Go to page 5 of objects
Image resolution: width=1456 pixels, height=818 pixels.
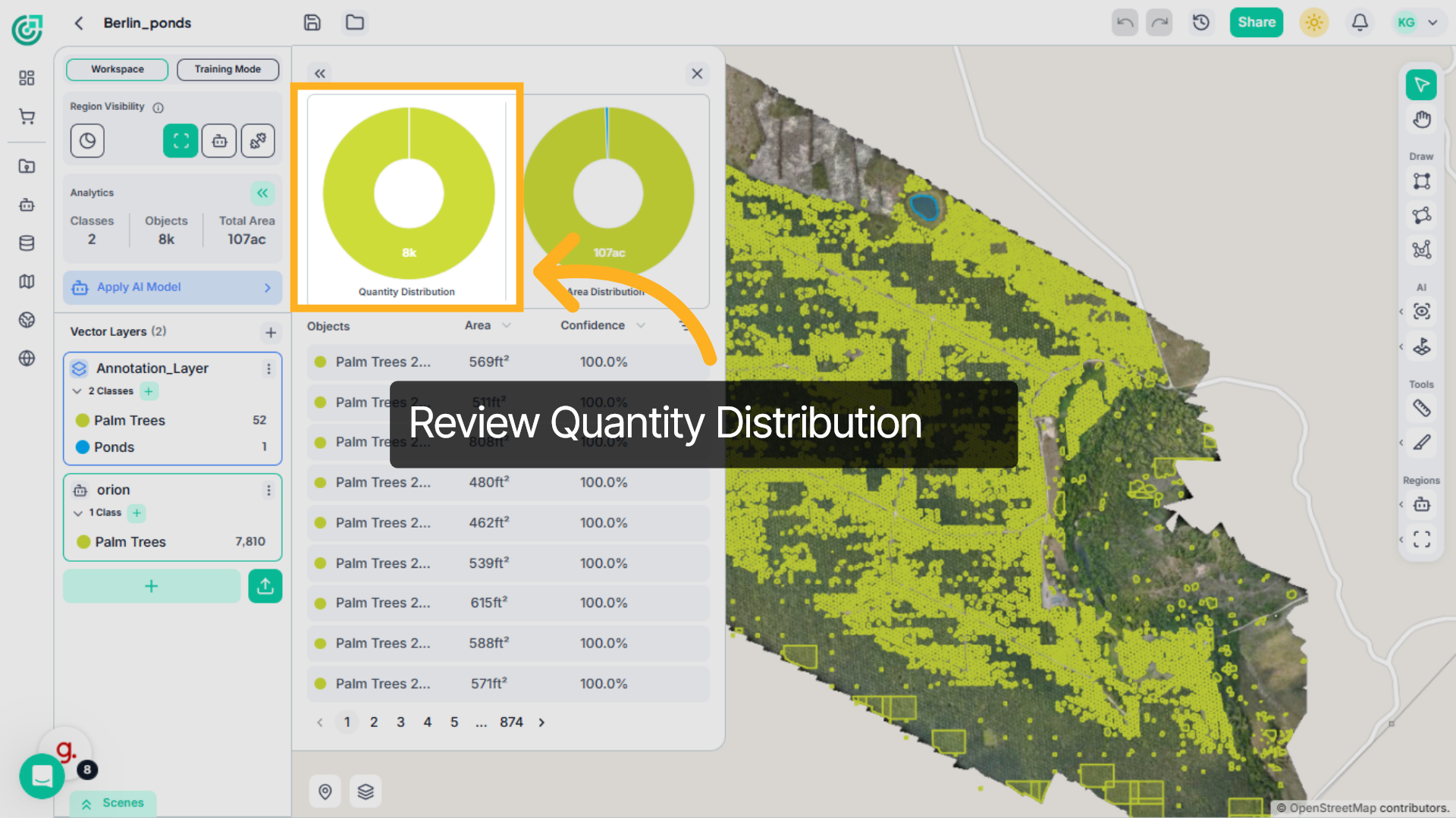click(x=454, y=722)
